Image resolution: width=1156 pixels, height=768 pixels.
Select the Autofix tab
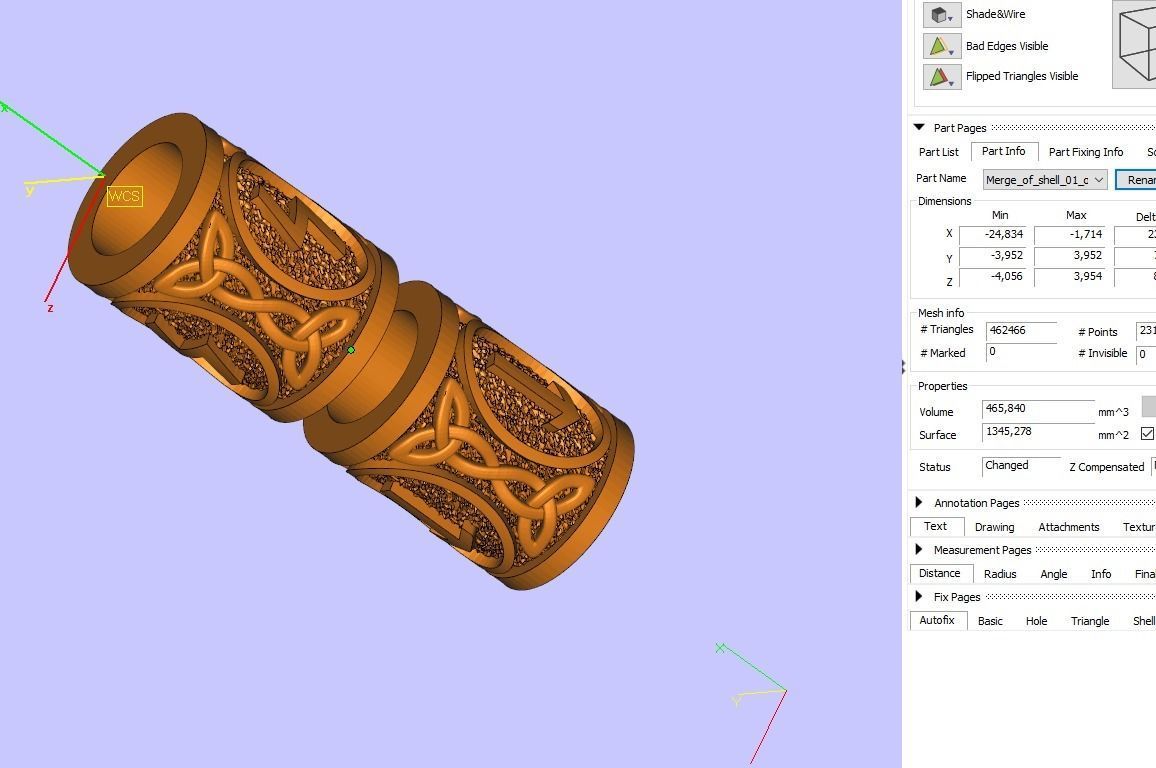[937, 621]
